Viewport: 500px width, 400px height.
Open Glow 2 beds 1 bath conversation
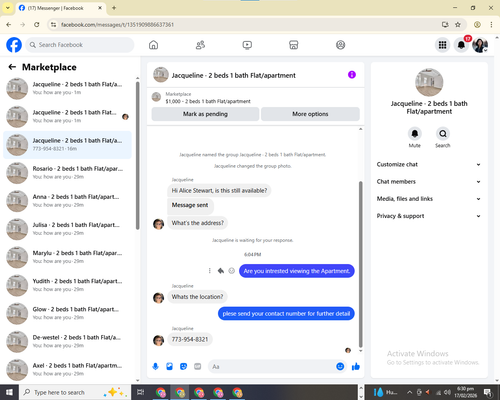67,313
